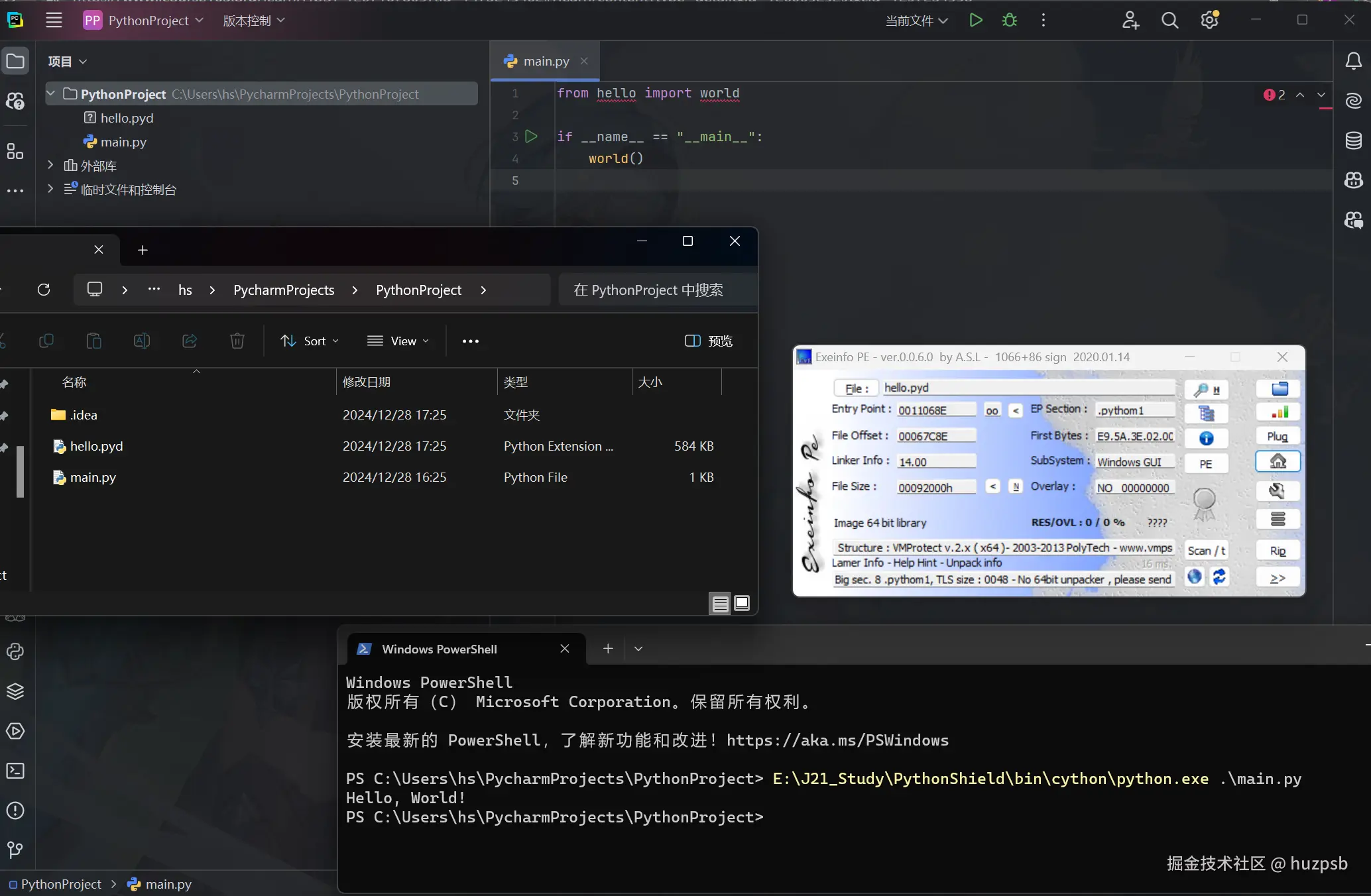Switch to the main.py editor tab
Viewport: 1371px width, 896px height.
pos(545,61)
